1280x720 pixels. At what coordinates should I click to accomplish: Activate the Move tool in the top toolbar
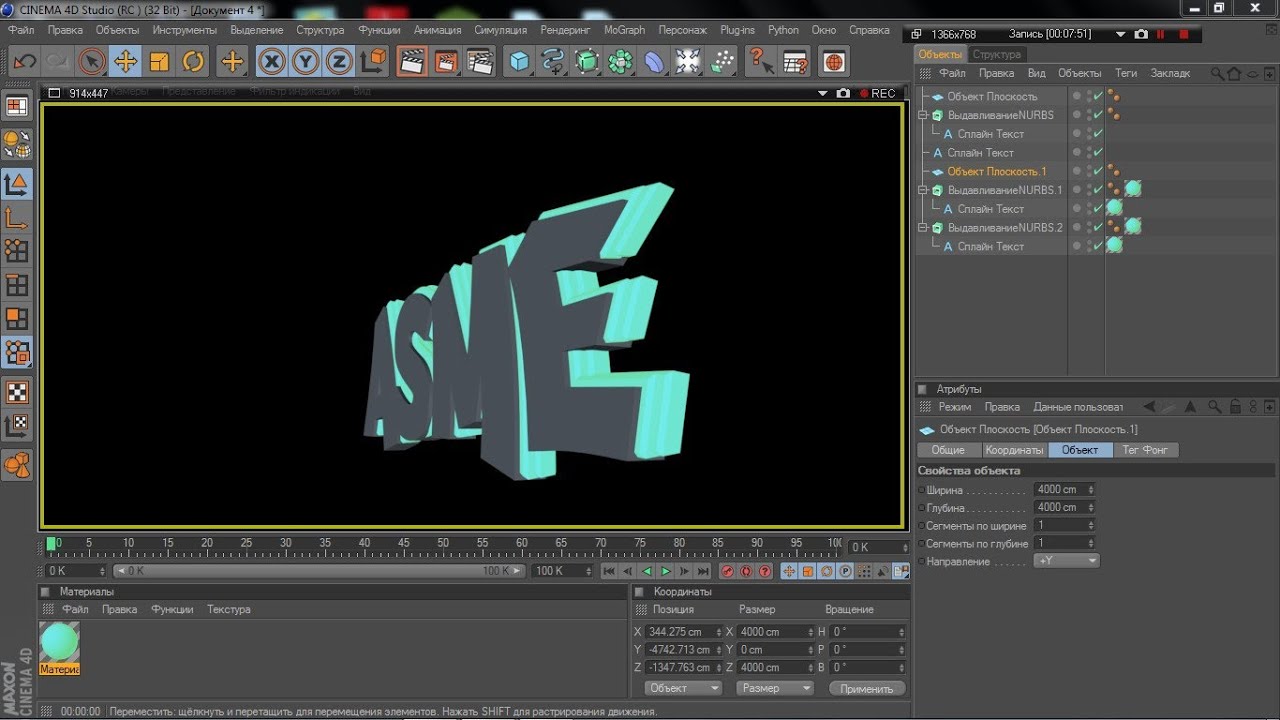125,62
